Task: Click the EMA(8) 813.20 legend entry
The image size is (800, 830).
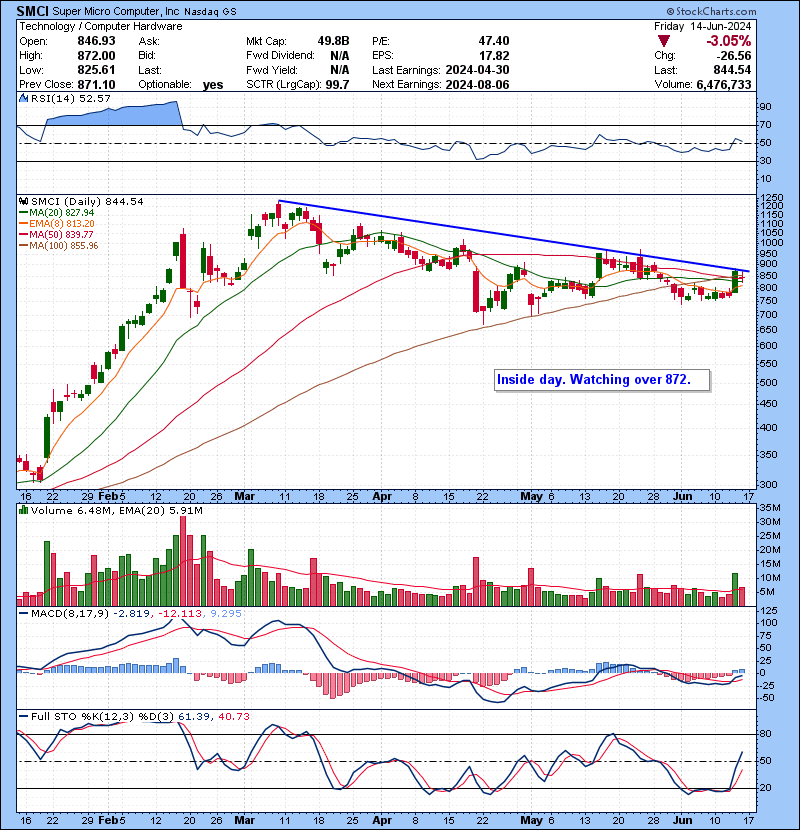Action: 57,224
